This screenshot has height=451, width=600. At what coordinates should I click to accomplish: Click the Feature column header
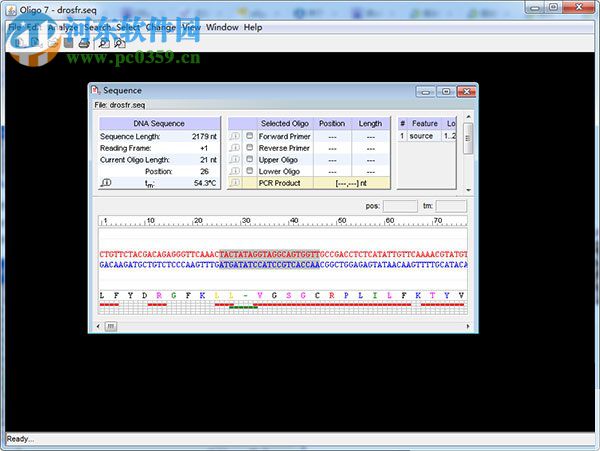pos(424,124)
